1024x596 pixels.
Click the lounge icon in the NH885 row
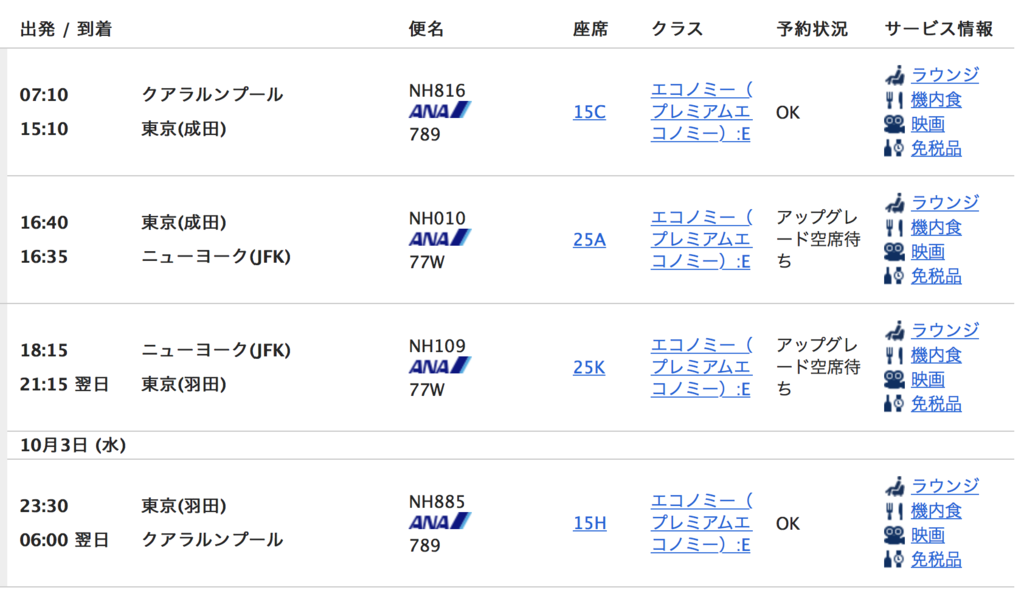click(895, 486)
